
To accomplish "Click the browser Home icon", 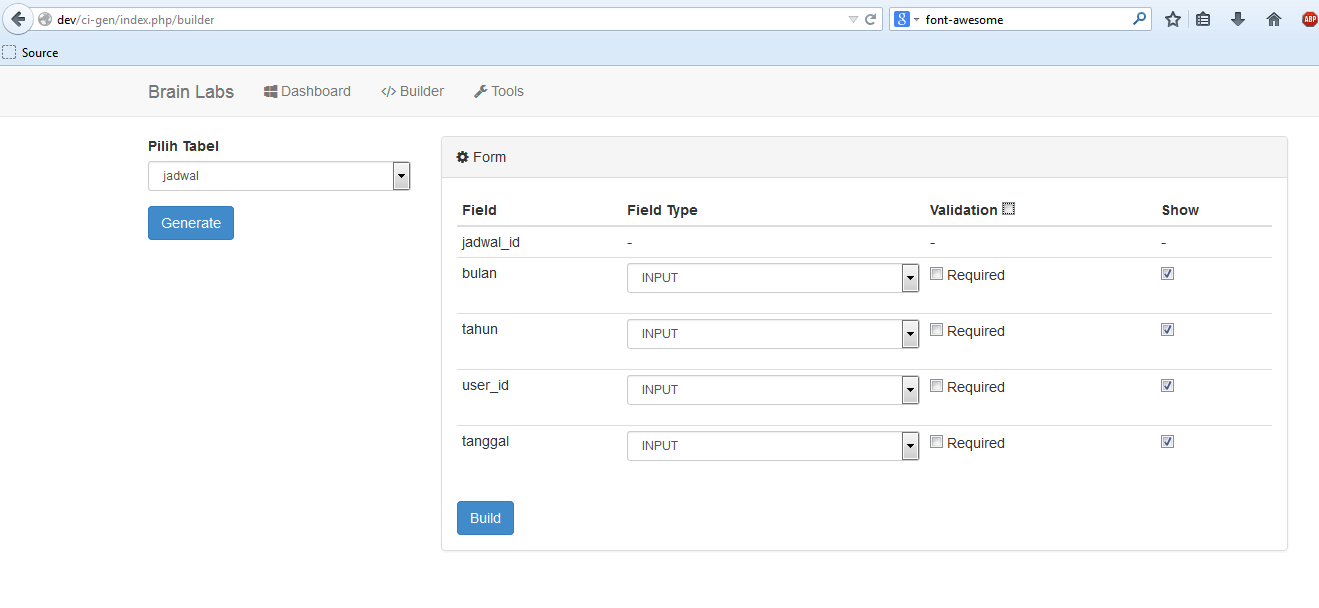I will pos(1274,18).
